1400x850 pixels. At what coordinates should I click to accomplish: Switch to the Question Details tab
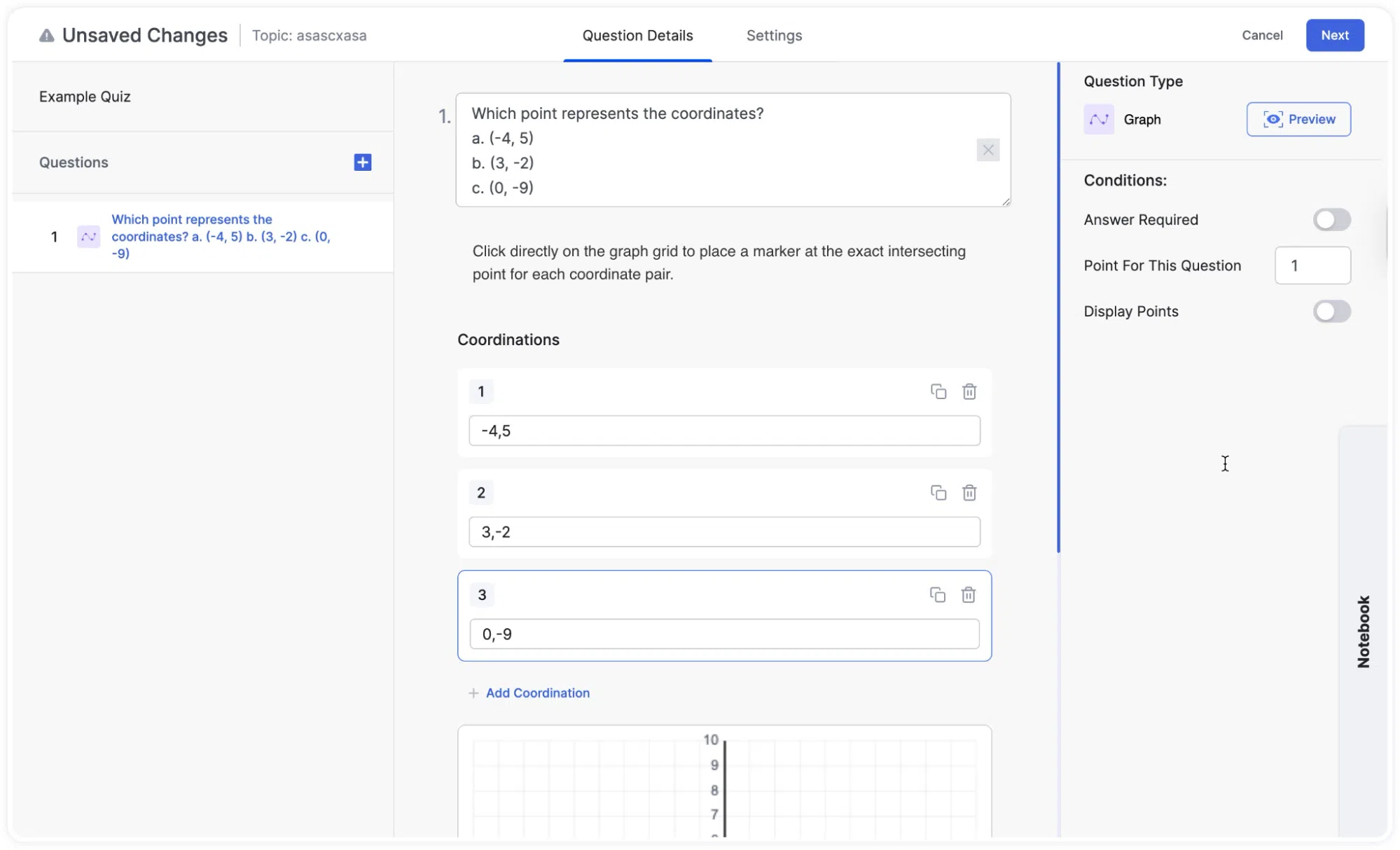click(x=637, y=36)
